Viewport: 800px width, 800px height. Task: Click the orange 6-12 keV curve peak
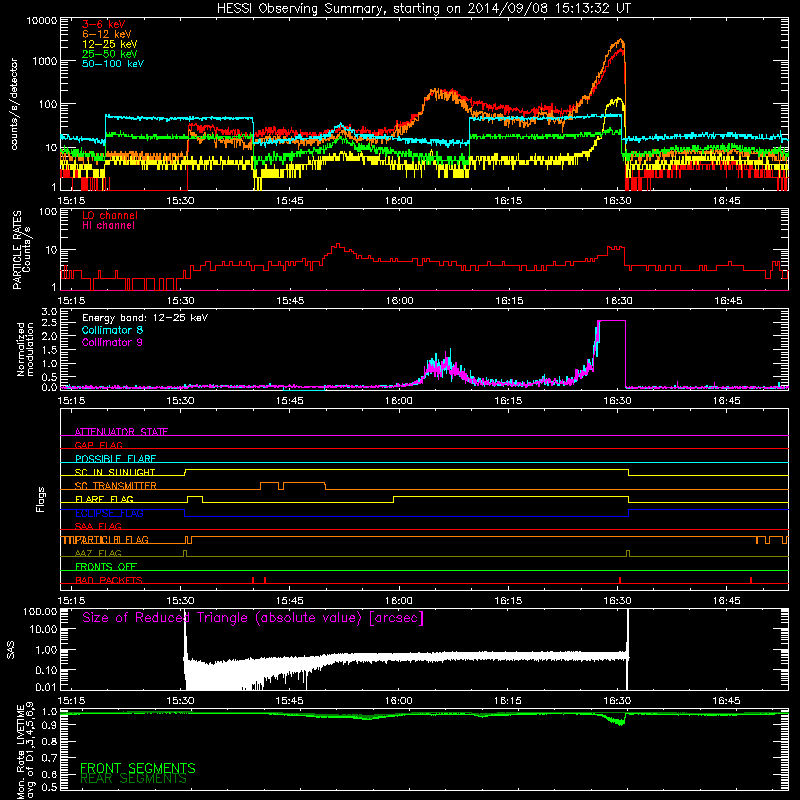(x=620, y=40)
